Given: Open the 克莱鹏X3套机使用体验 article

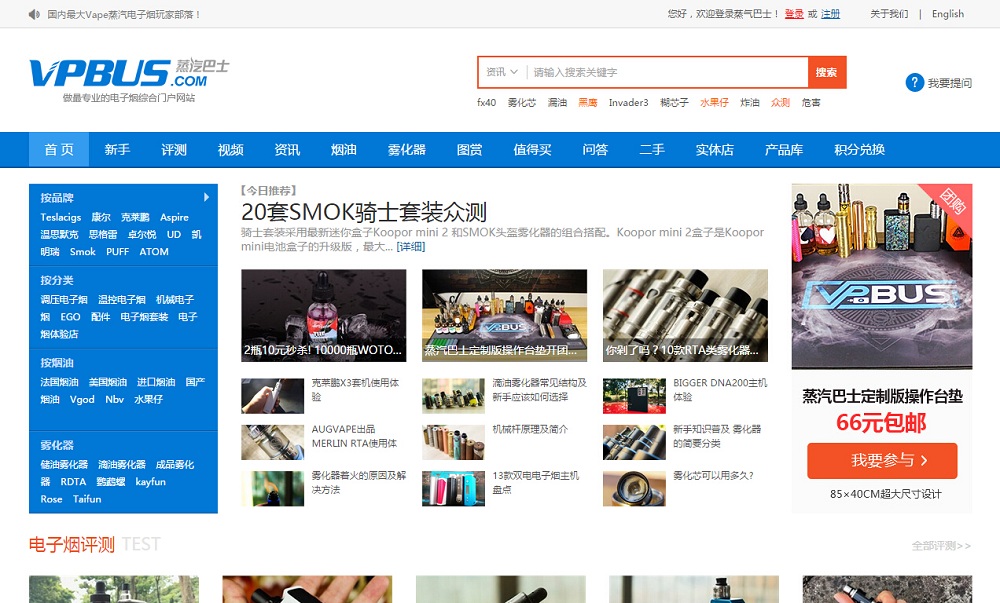Looking at the screenshot, I should pyautogui.click(x=355, y=389).
